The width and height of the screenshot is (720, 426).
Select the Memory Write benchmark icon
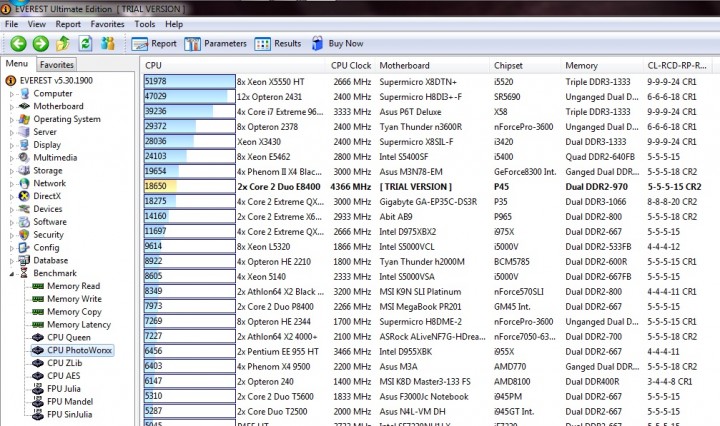pyautogui.click(x=38, y=299)
